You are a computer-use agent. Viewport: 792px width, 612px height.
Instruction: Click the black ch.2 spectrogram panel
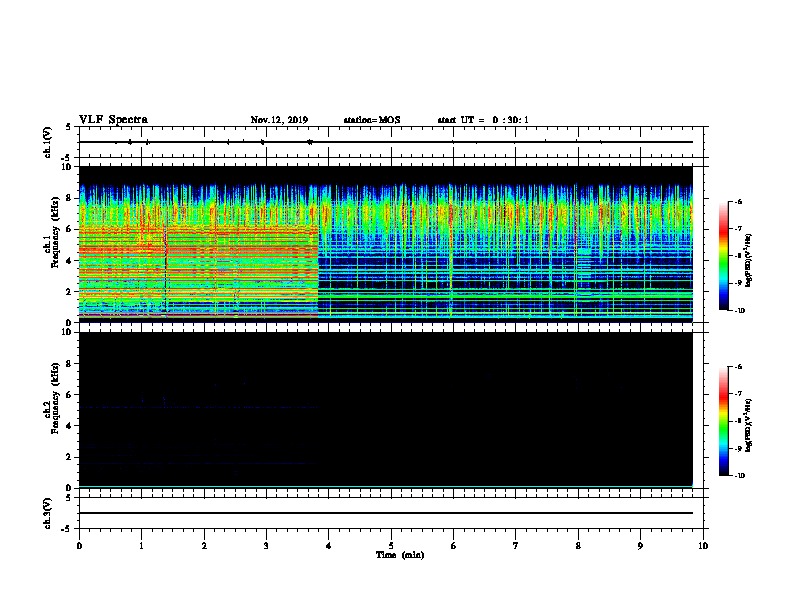pyautogui.click(x=386, y=410)
